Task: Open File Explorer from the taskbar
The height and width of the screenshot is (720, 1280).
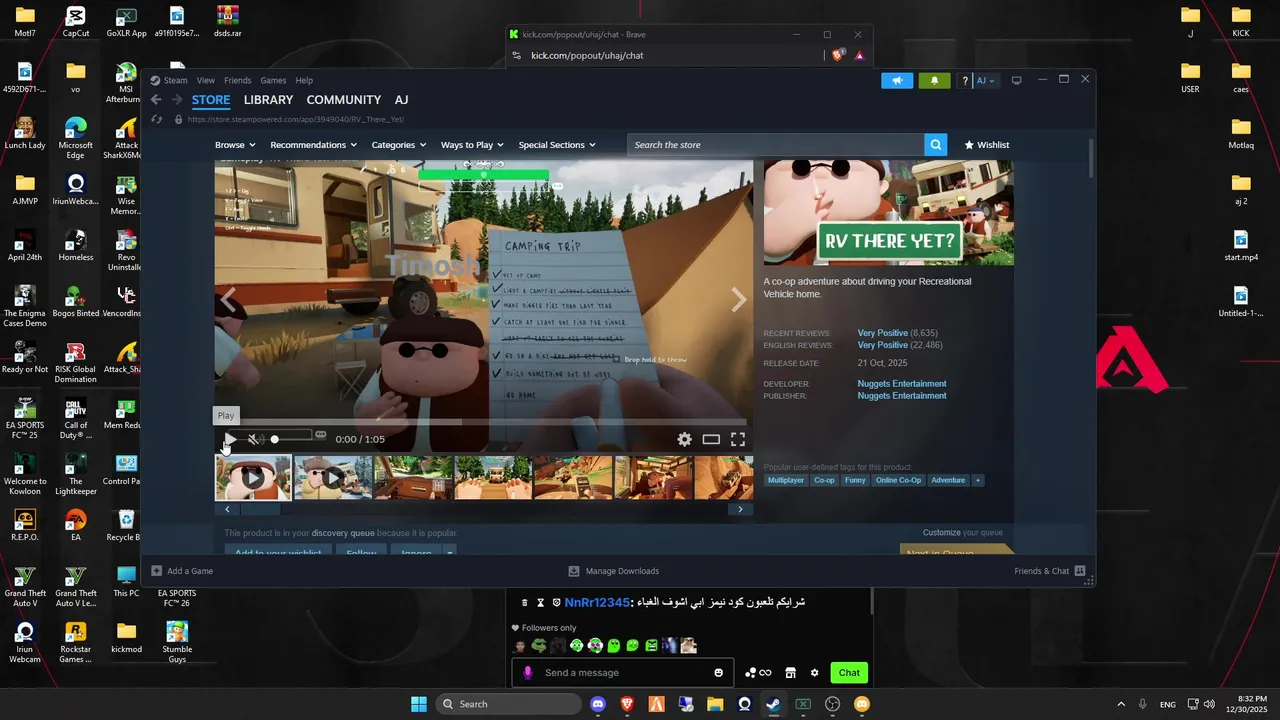Action: tap(715, 704)
